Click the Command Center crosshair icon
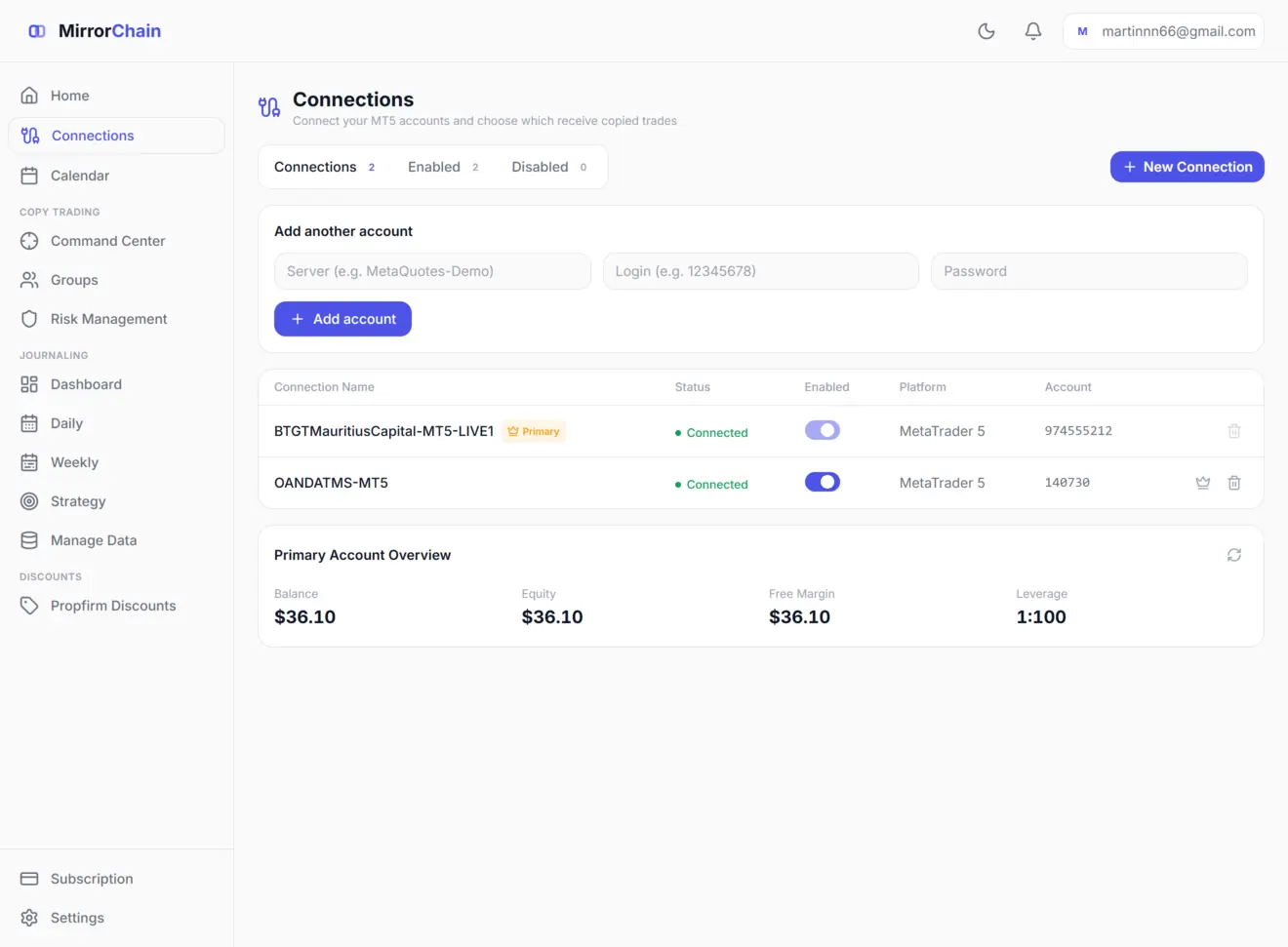 pos(29,241)
